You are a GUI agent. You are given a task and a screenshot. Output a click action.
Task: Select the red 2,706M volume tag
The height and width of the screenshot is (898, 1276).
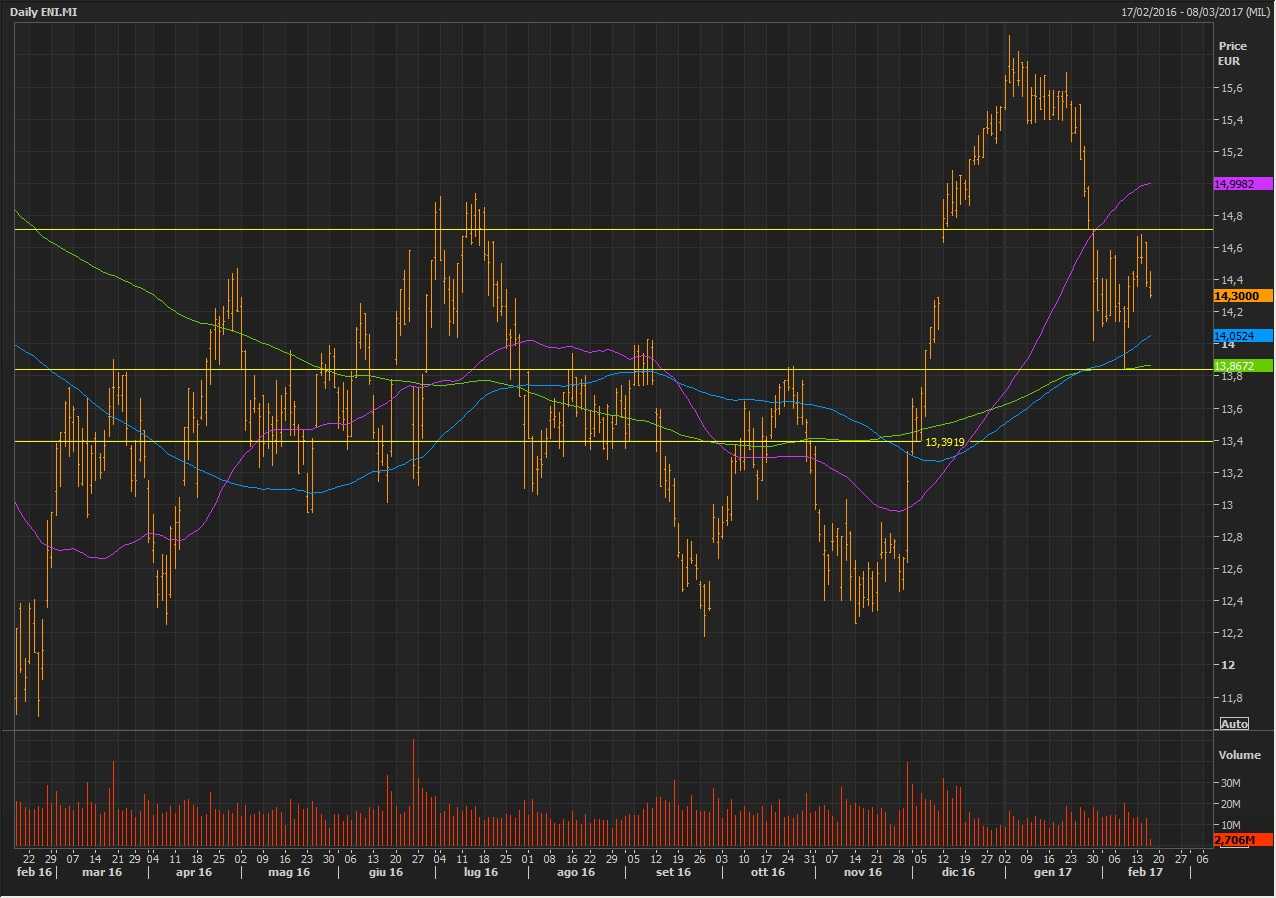(x=1241, y=840)
